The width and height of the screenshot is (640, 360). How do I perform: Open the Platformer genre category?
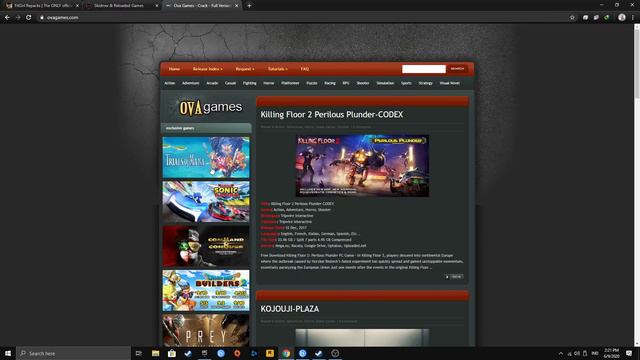click(290, 83)
